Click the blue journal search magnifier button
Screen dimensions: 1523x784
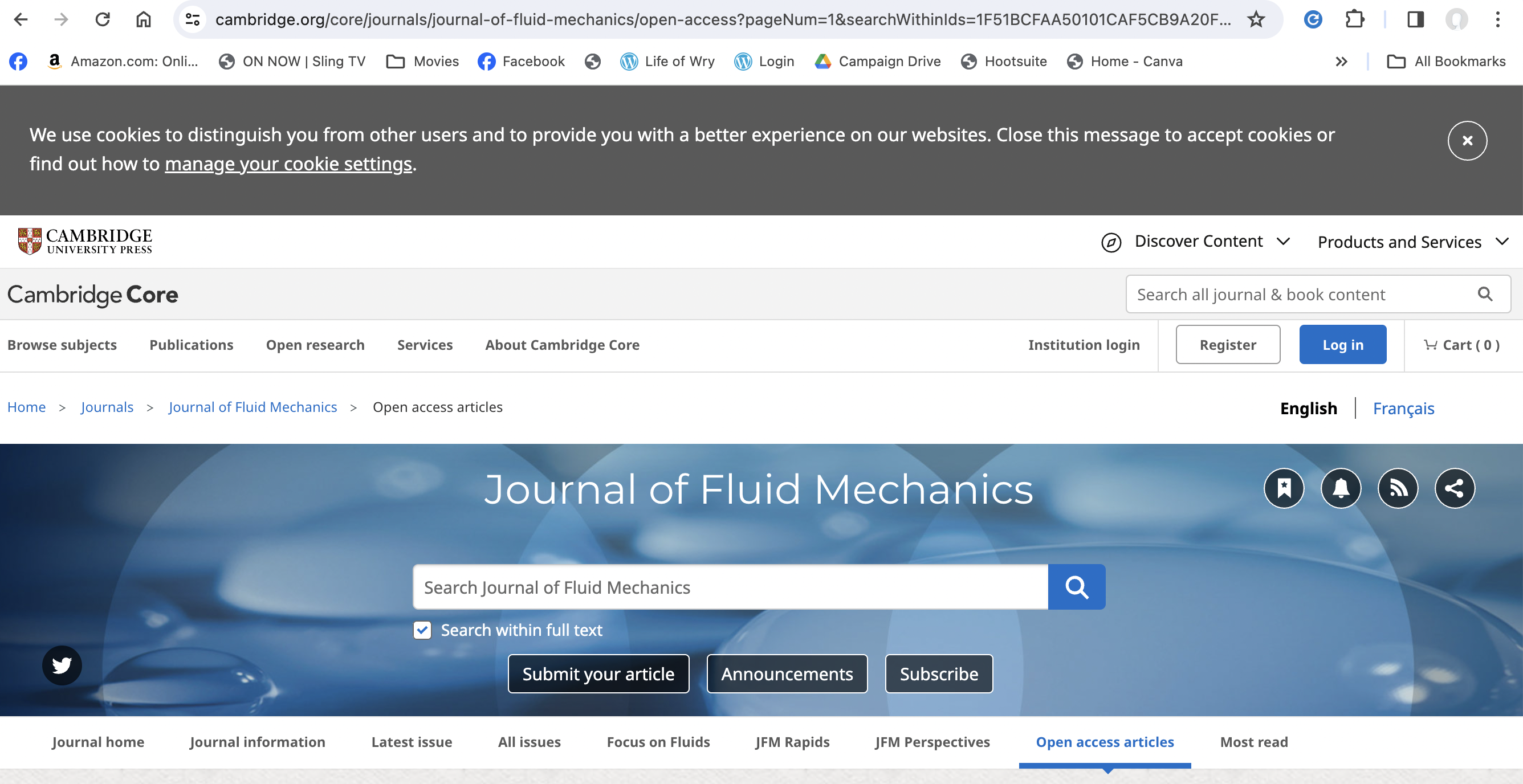click(1076, 587)
